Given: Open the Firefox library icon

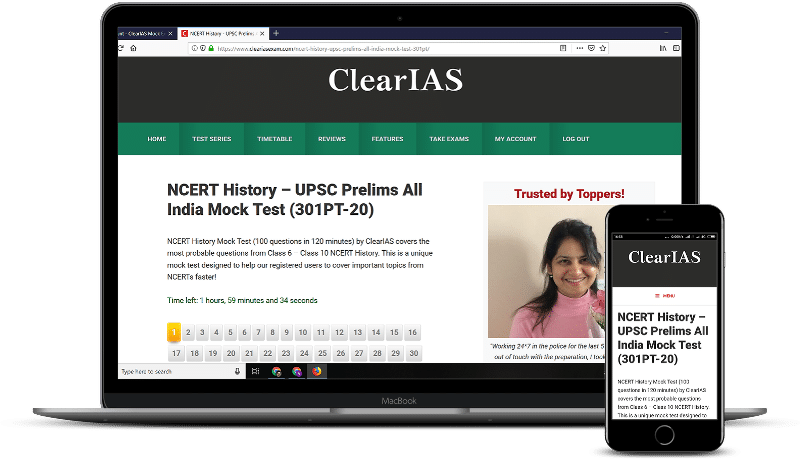Looking at the screenshot, I should pyautogui.click(x=663, y=48).
